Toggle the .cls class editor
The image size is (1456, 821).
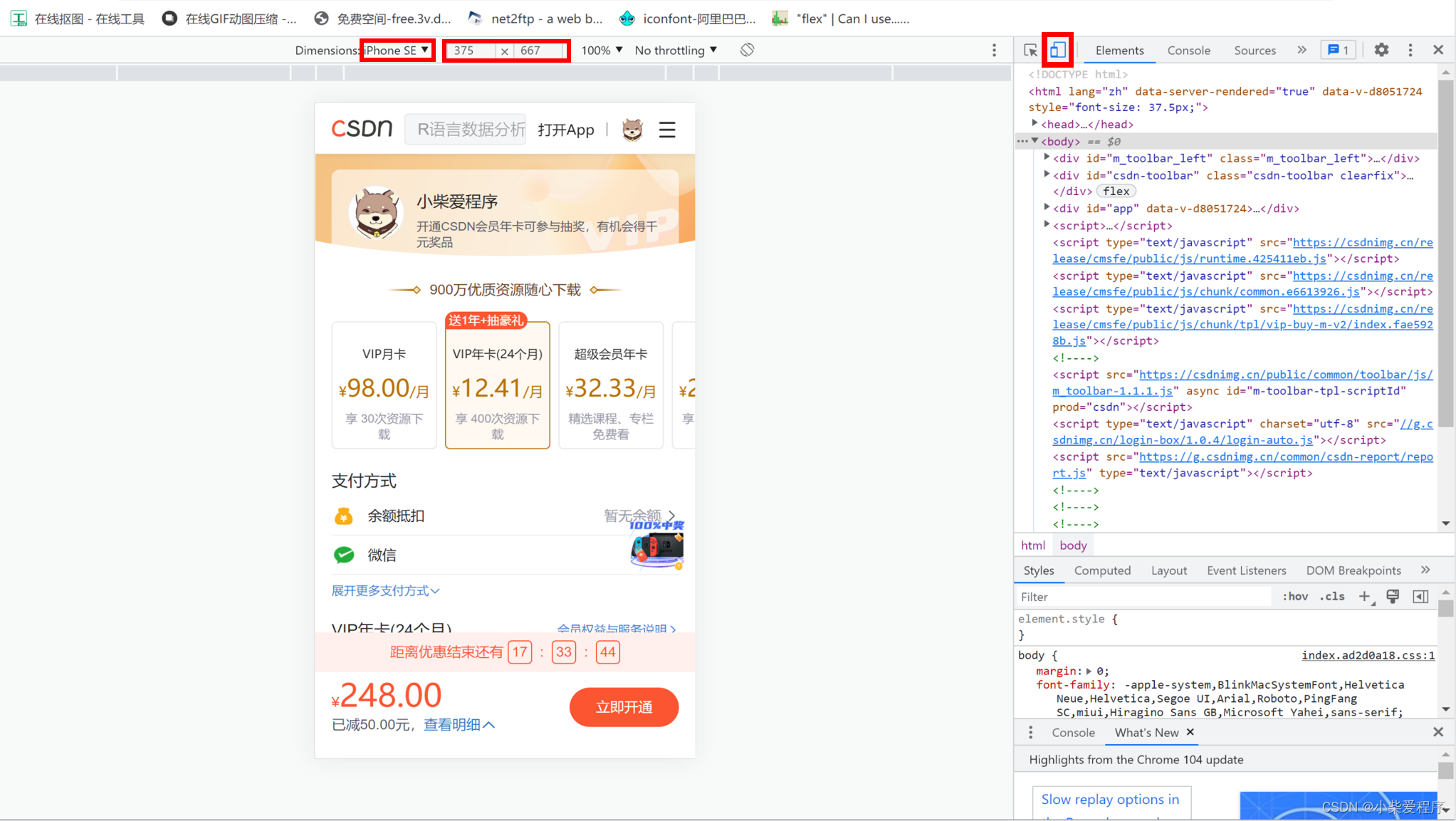(x=1332, y=597)
